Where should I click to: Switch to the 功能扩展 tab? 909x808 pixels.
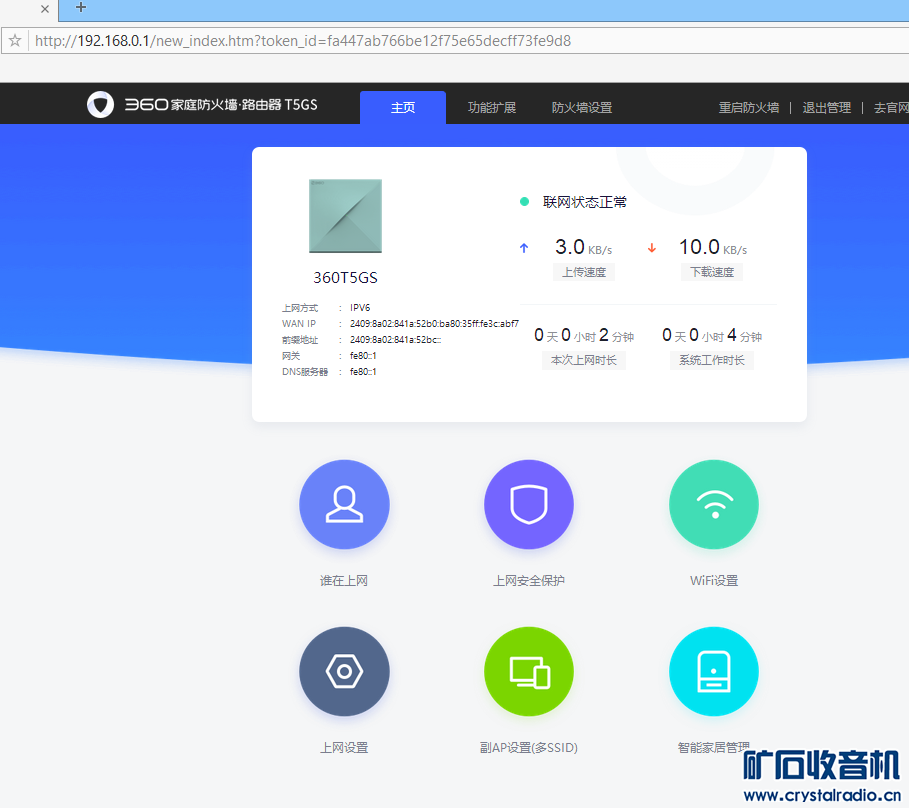tap(492, 107)
